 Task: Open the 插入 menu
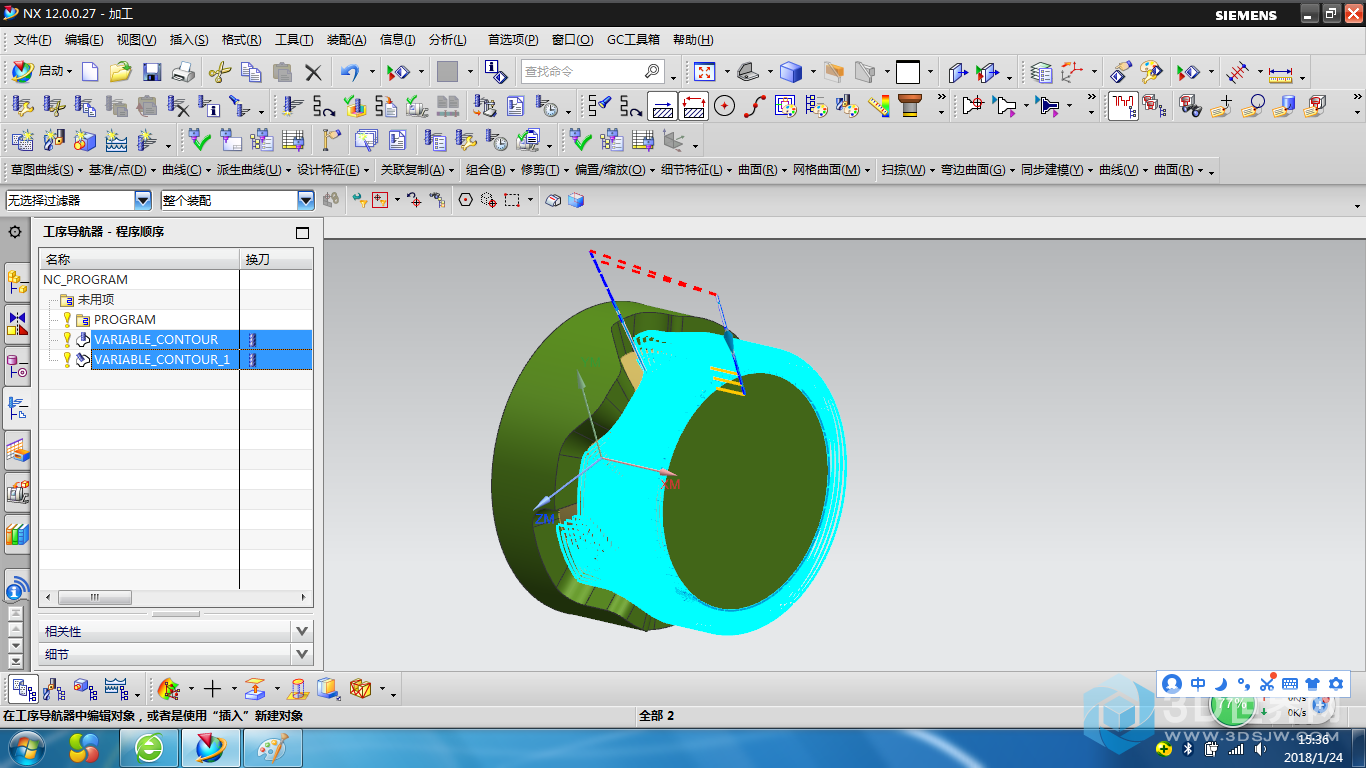click(x=189, y=40)
